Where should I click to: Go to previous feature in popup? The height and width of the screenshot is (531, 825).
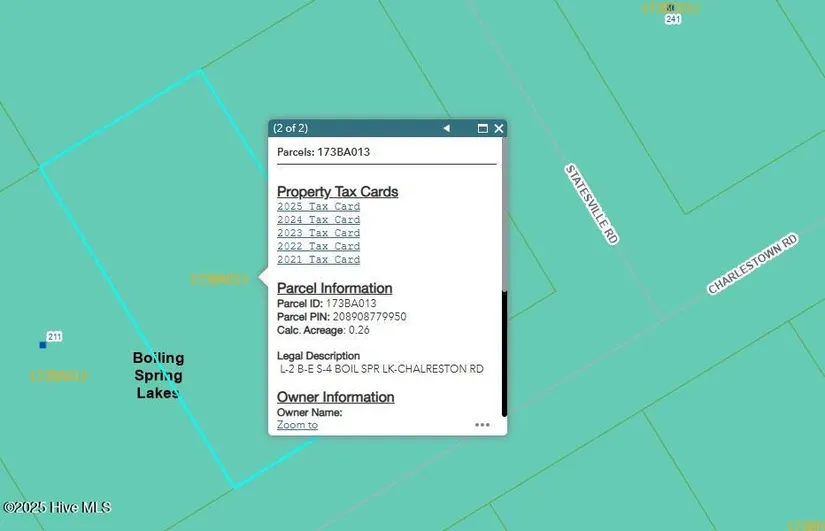(x=446, y=128)
